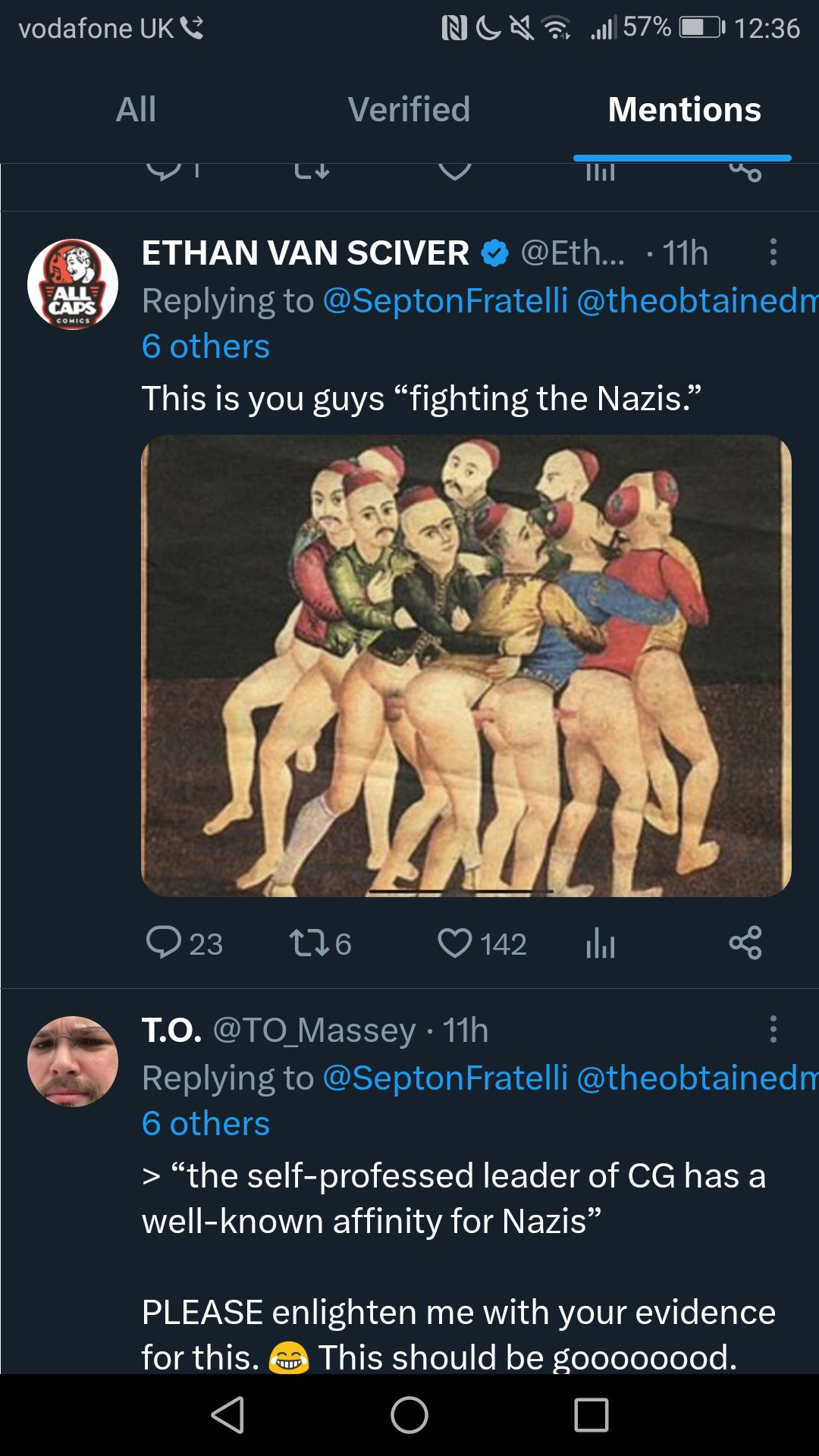The width and height of the screenshot is (819, 1456).
Task: Tap the Android back navigation button
Action: (227, 1415)
